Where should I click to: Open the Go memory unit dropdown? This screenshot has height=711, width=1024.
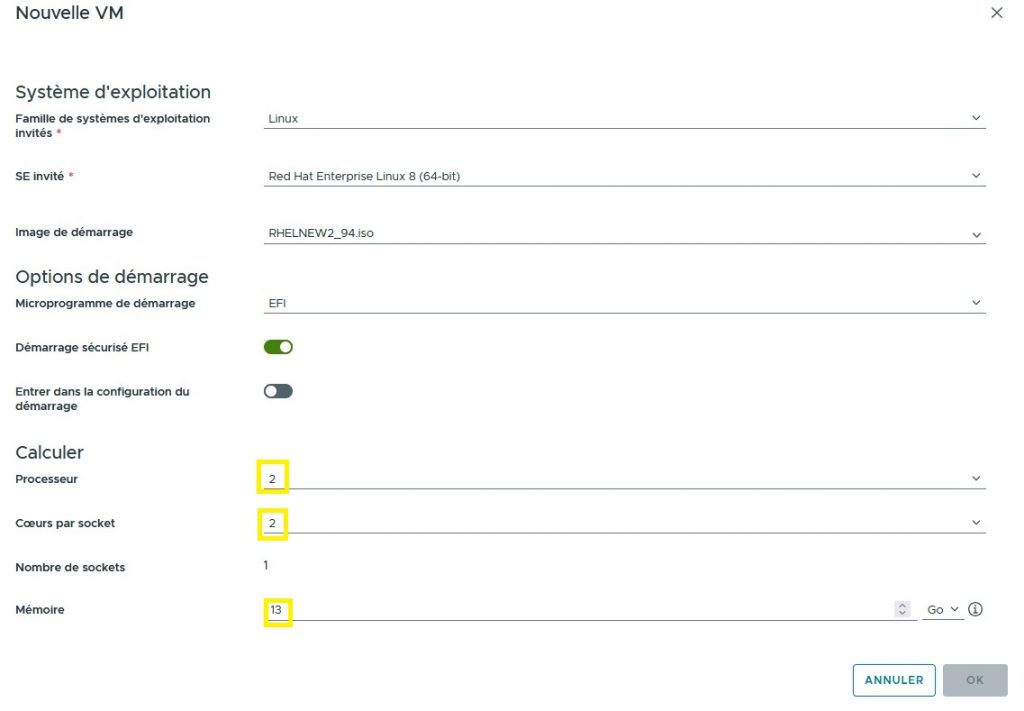pyautogui.click(x=942, y=609)
